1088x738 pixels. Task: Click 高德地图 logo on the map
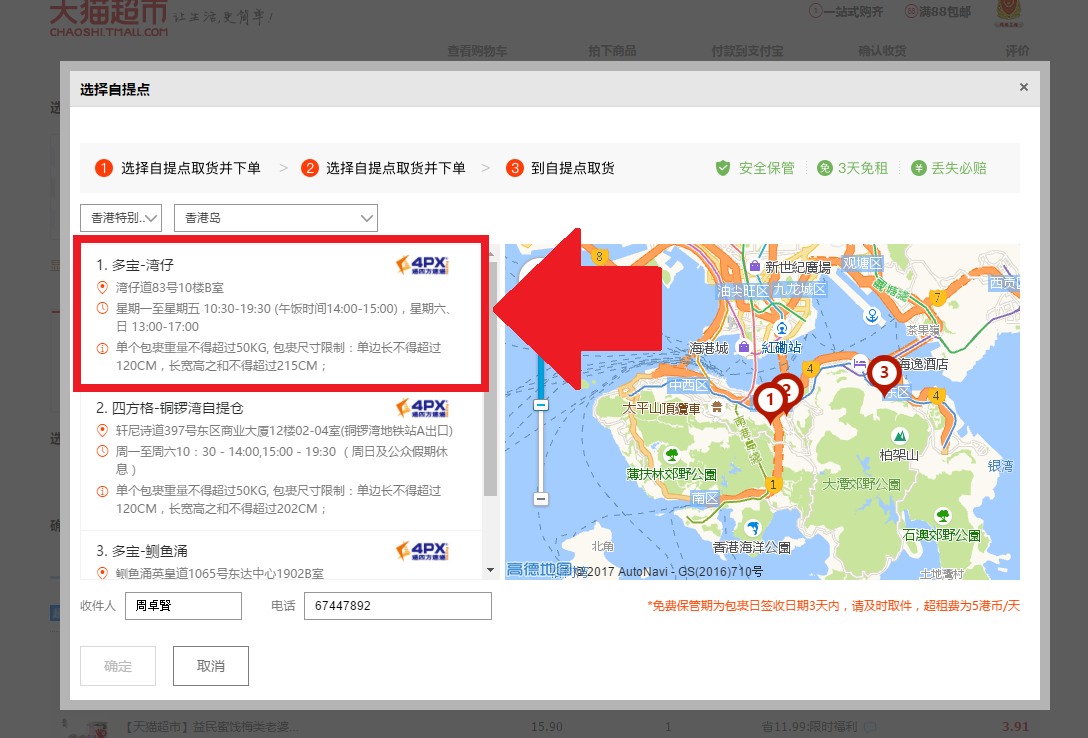click(x=540, y=569)
